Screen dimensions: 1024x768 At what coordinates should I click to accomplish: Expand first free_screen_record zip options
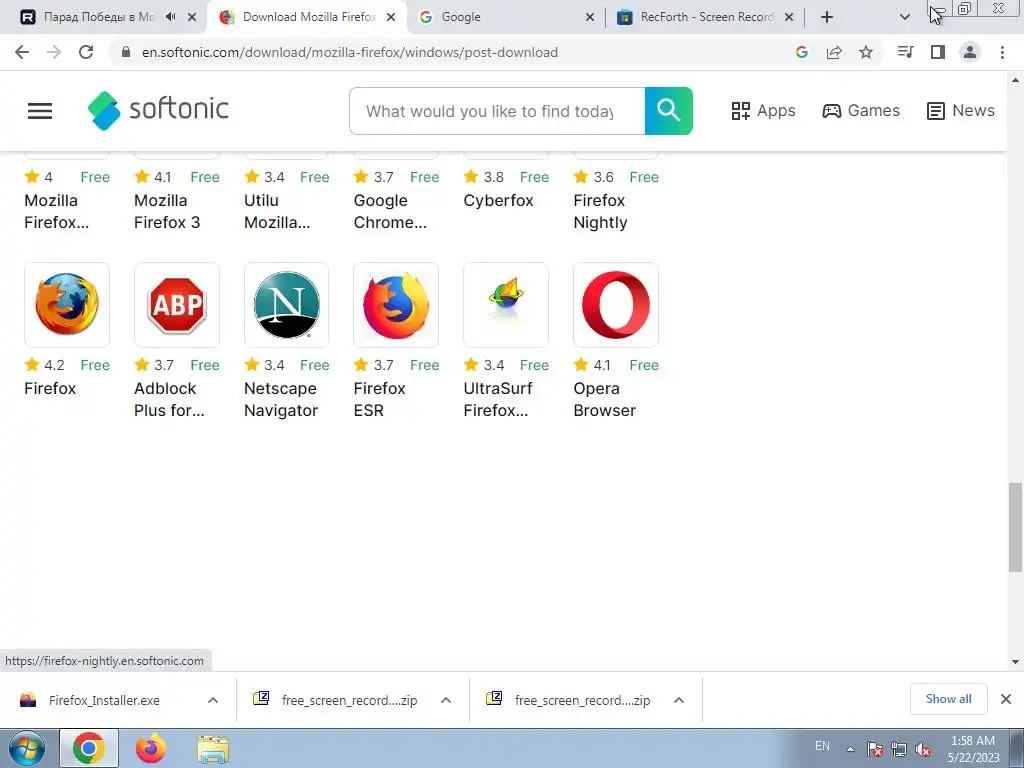click(x=446, y=700)
